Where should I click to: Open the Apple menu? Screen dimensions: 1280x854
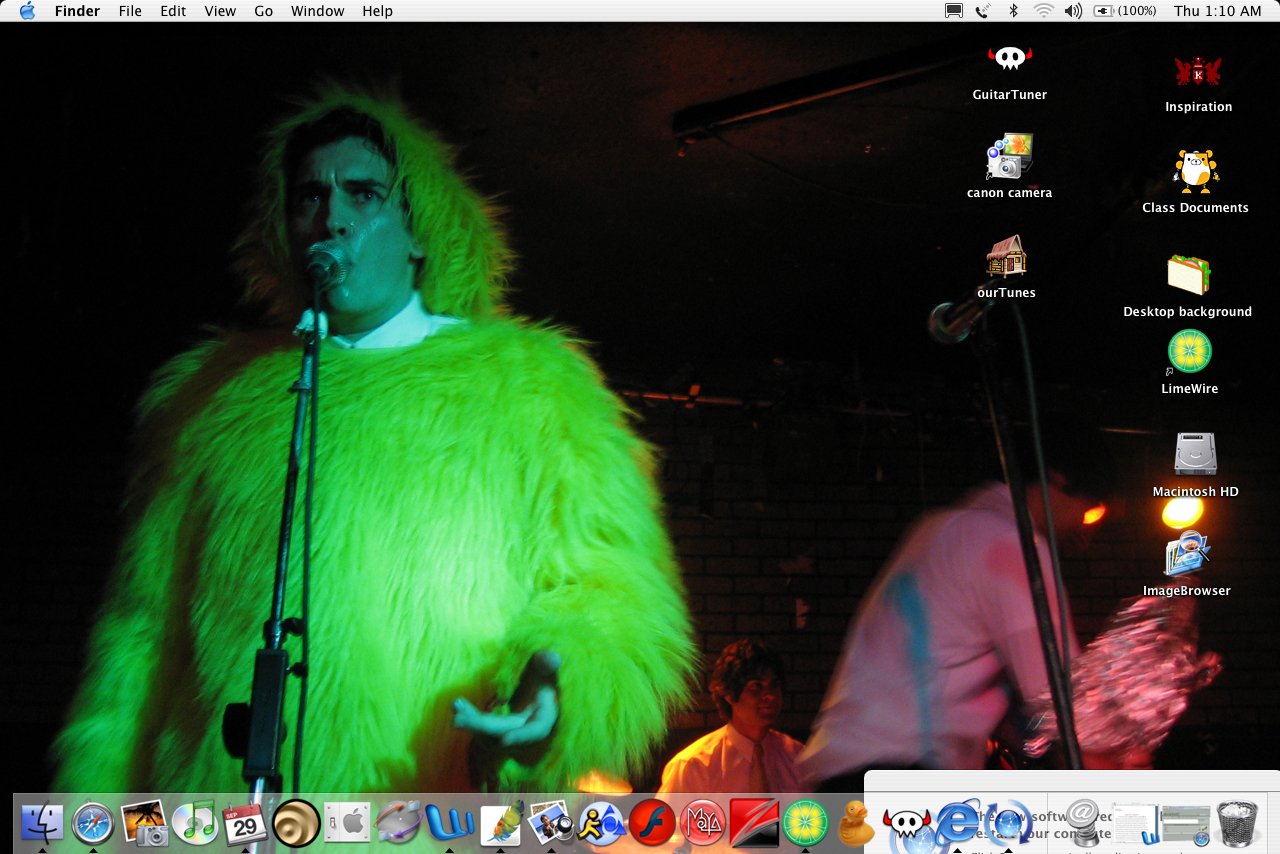[27, 11]
